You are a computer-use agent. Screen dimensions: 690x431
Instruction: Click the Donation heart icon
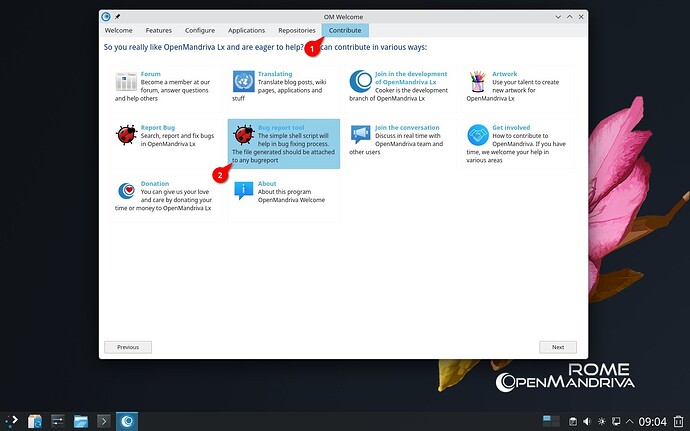pos(127,191)
